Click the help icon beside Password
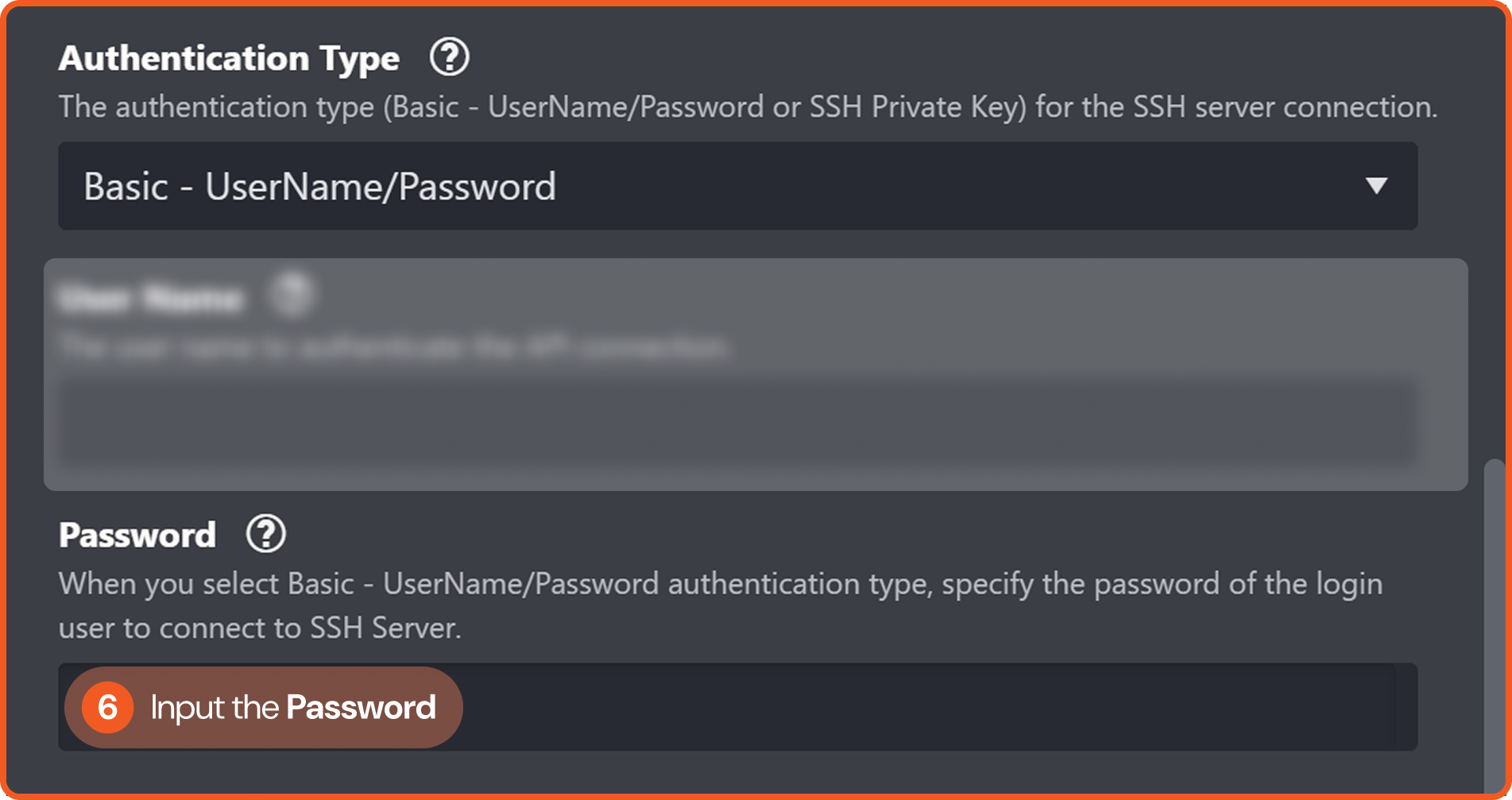The height and width of the screenshot is (800, 1512). pos(265,534)
